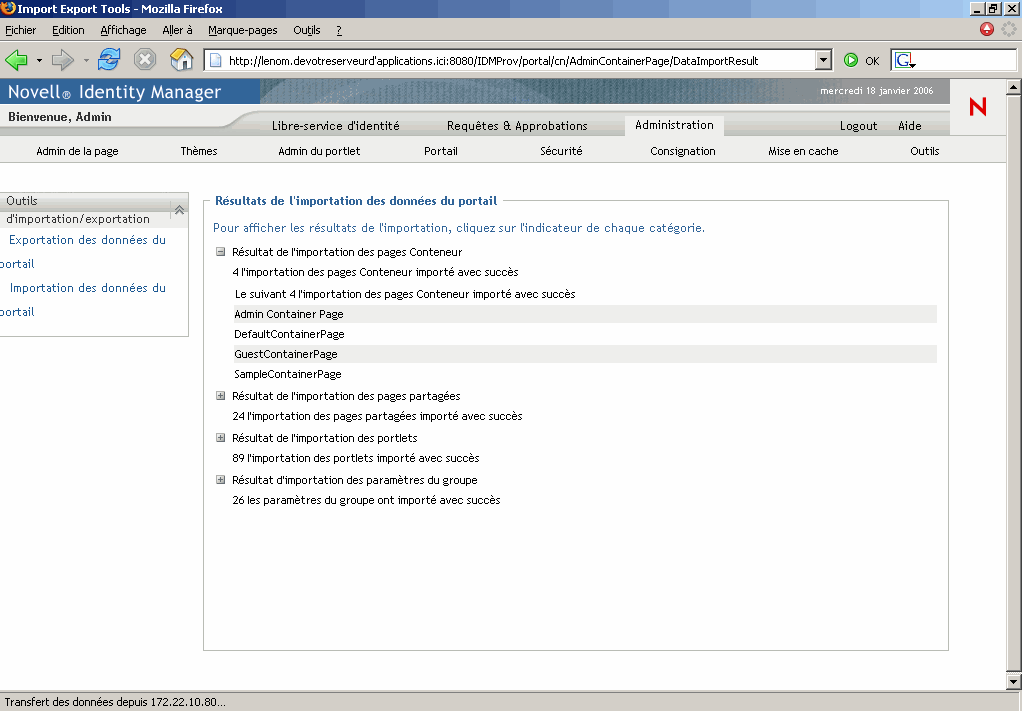Click the status bar transfer message
The width and height of the screenshot is (1022, 711).
[115, 702]
